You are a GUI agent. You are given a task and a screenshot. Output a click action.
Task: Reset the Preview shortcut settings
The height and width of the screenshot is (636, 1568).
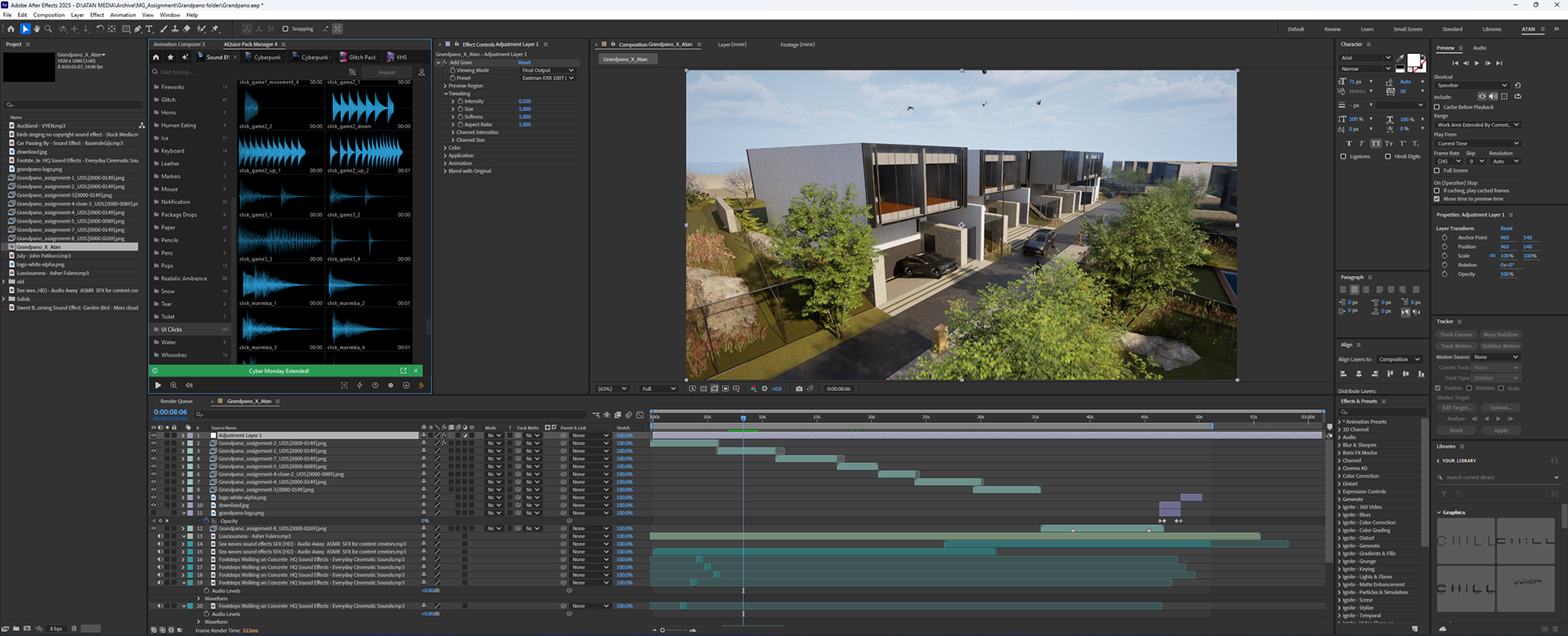[1517, 85]
